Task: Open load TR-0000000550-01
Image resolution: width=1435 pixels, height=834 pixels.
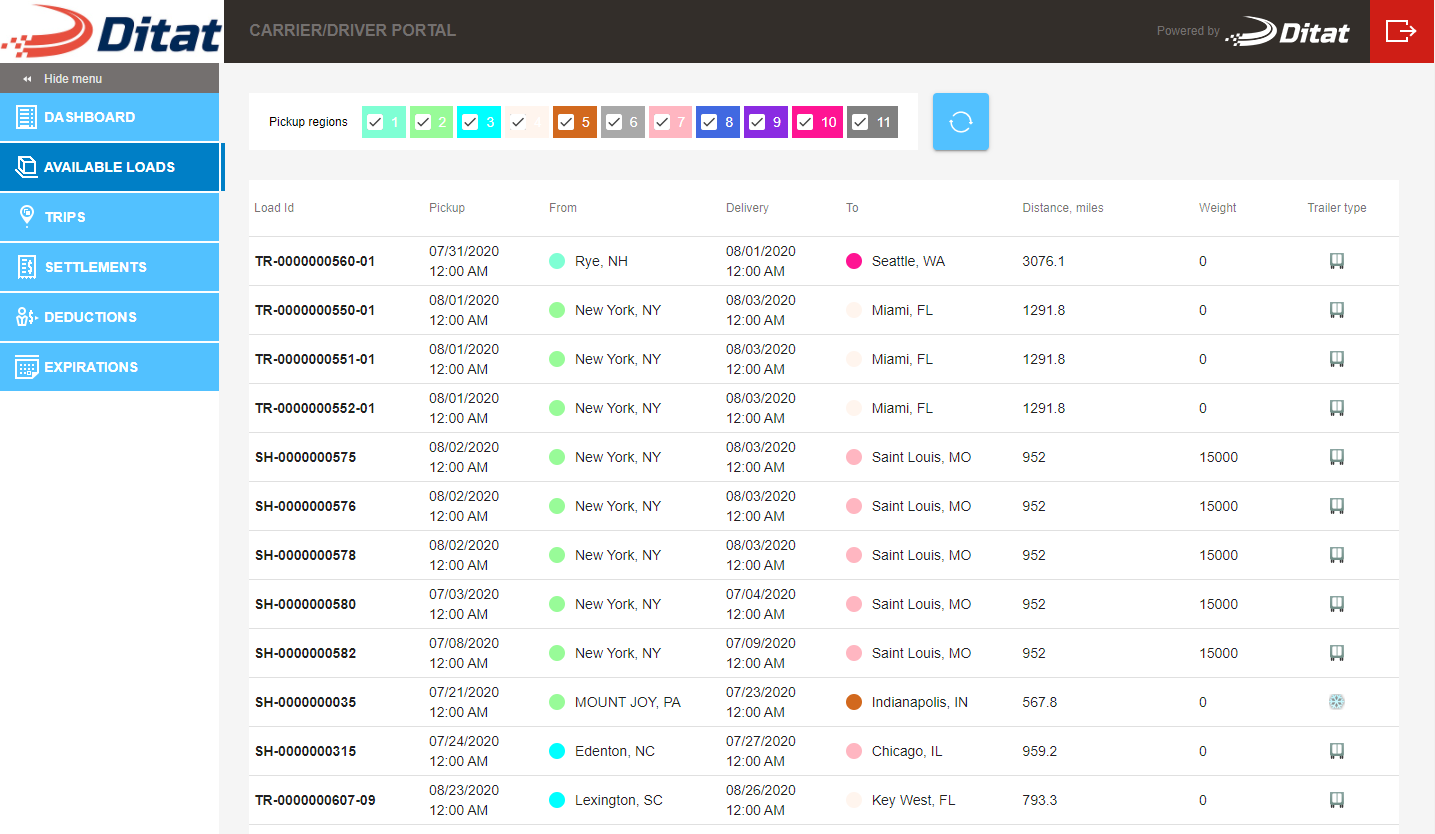Action: tap(315, 310)
